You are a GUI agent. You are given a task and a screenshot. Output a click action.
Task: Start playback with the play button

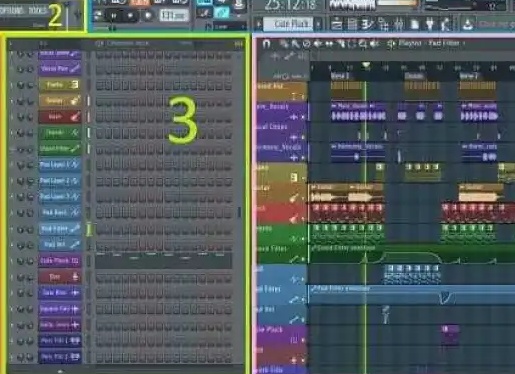tap(114, 16)
